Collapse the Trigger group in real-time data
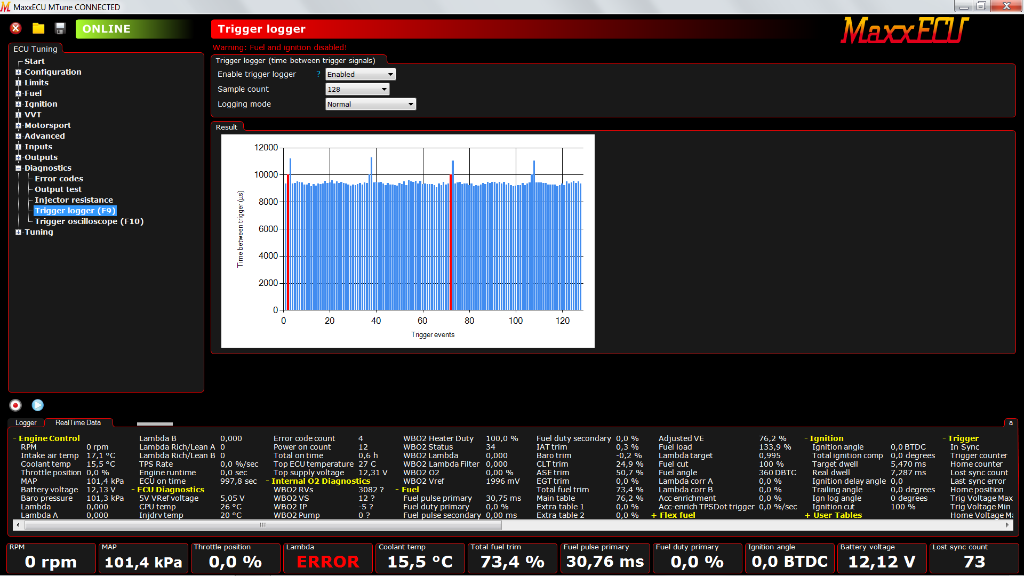The width and height of the screenshot is (1024, 576). click(944, 439)
